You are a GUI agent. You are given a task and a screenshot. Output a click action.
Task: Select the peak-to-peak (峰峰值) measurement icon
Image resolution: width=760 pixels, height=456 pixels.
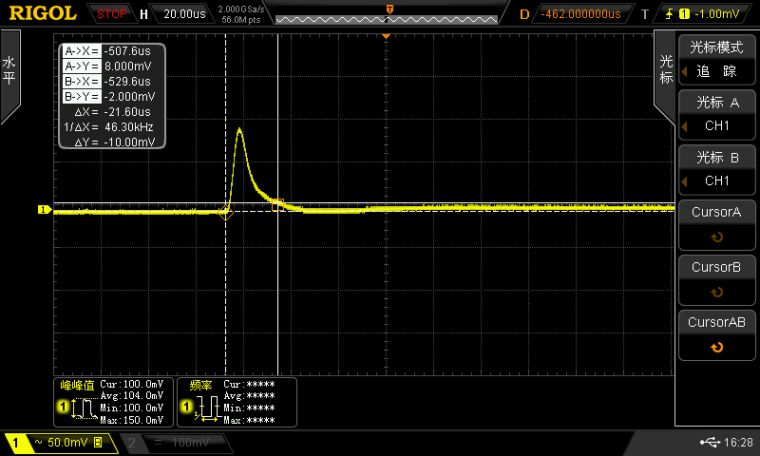[x=76, y=409]
